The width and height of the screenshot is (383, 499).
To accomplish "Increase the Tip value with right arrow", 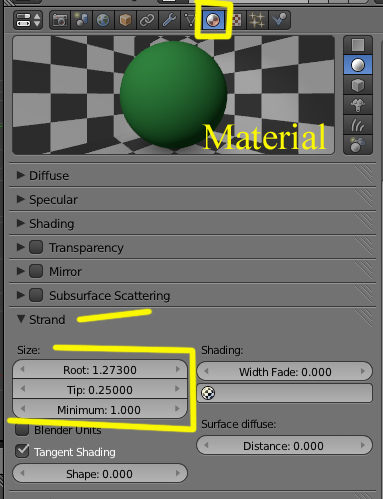I will tap(178, 389).
